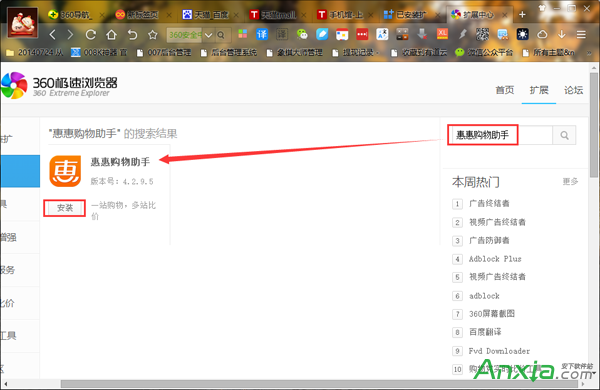
Task: Open the 论坛 navigation item
Action: coord(573,90)
